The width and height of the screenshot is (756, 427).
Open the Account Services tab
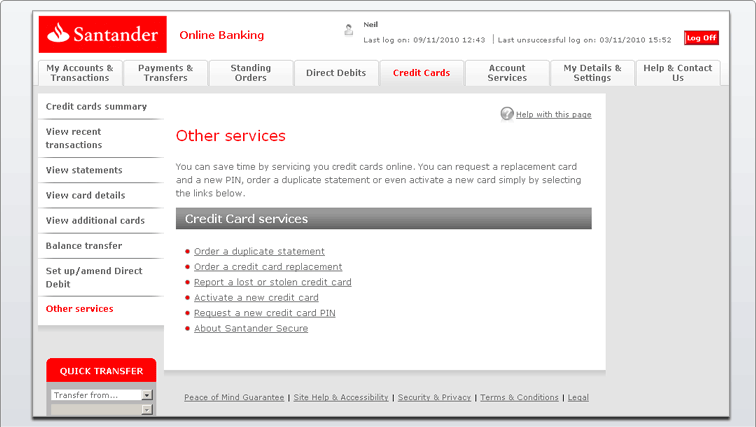[507, 73]
